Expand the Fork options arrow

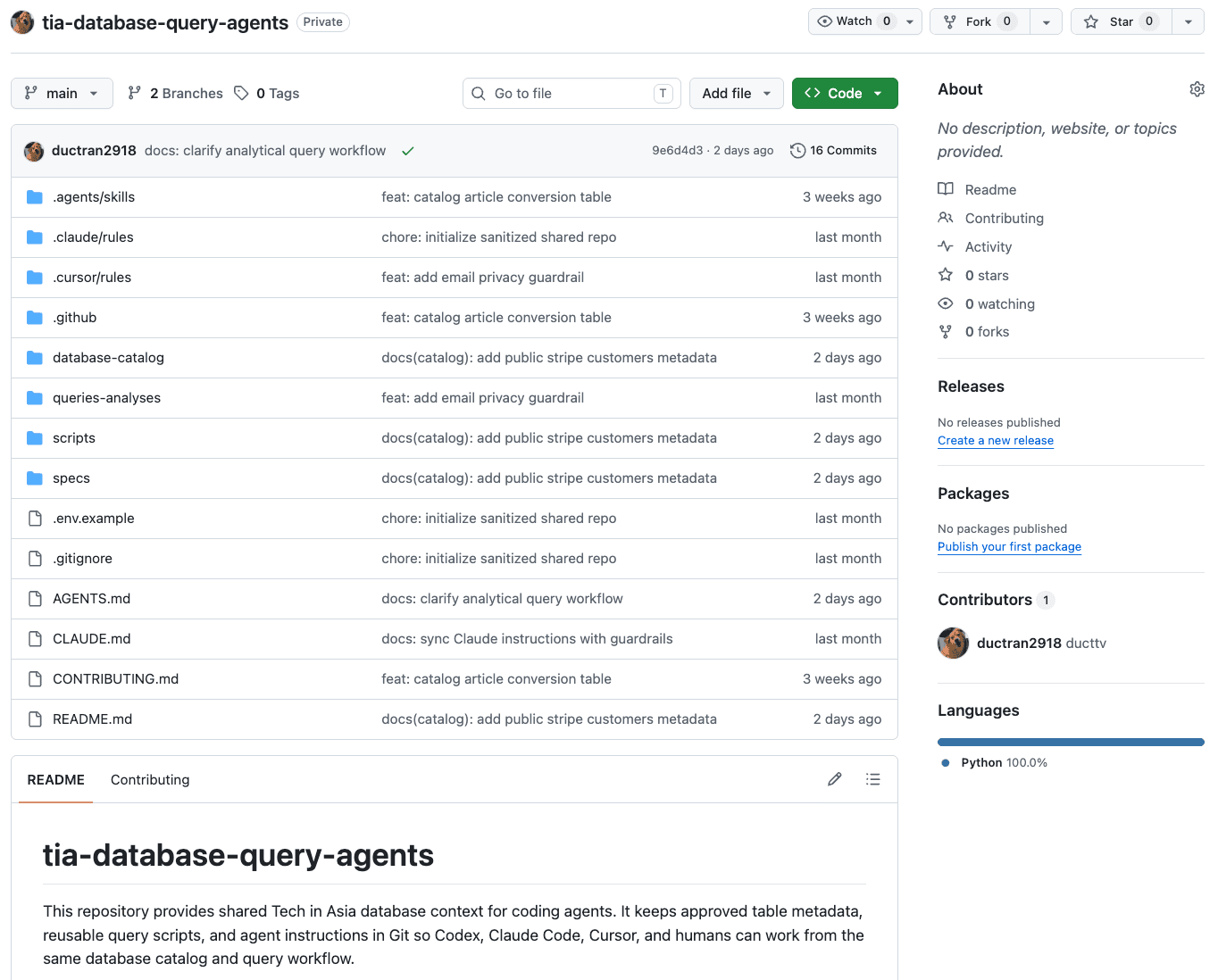[1046, 21]
